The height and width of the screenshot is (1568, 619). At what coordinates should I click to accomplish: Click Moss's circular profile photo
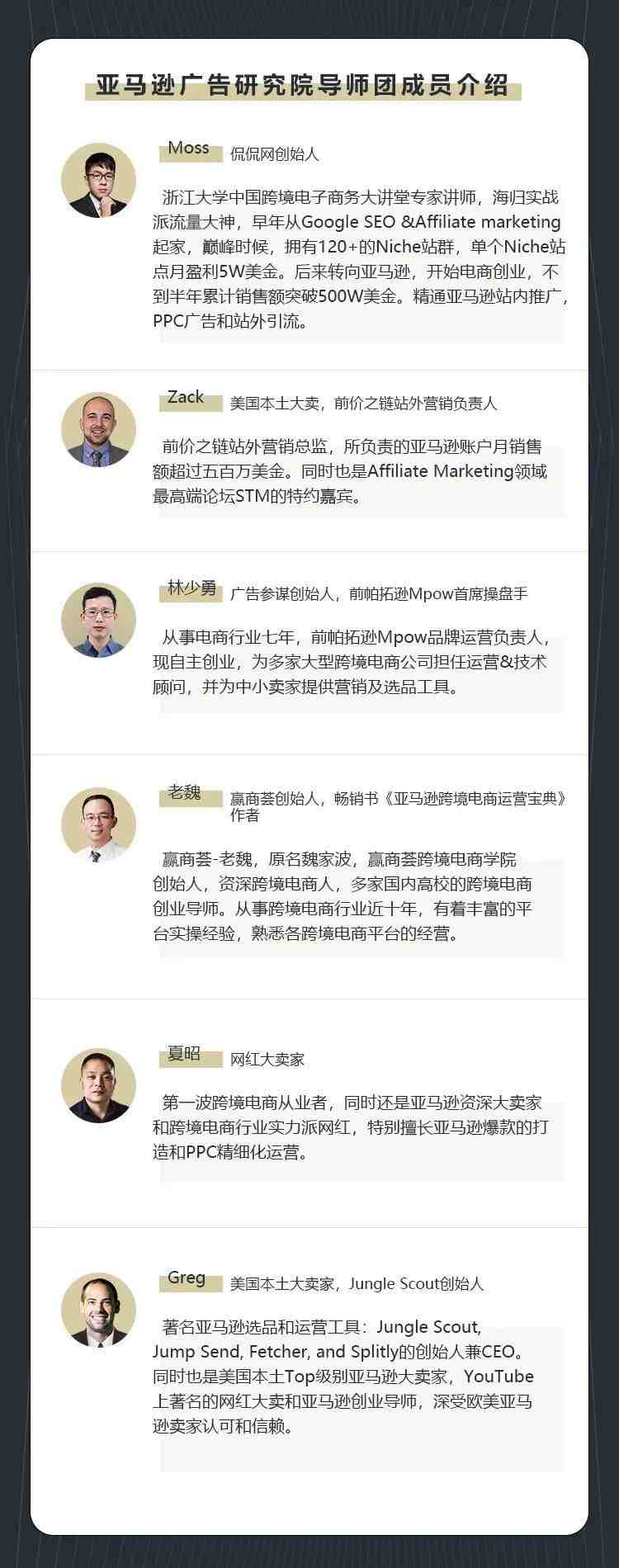pos(98,181)
